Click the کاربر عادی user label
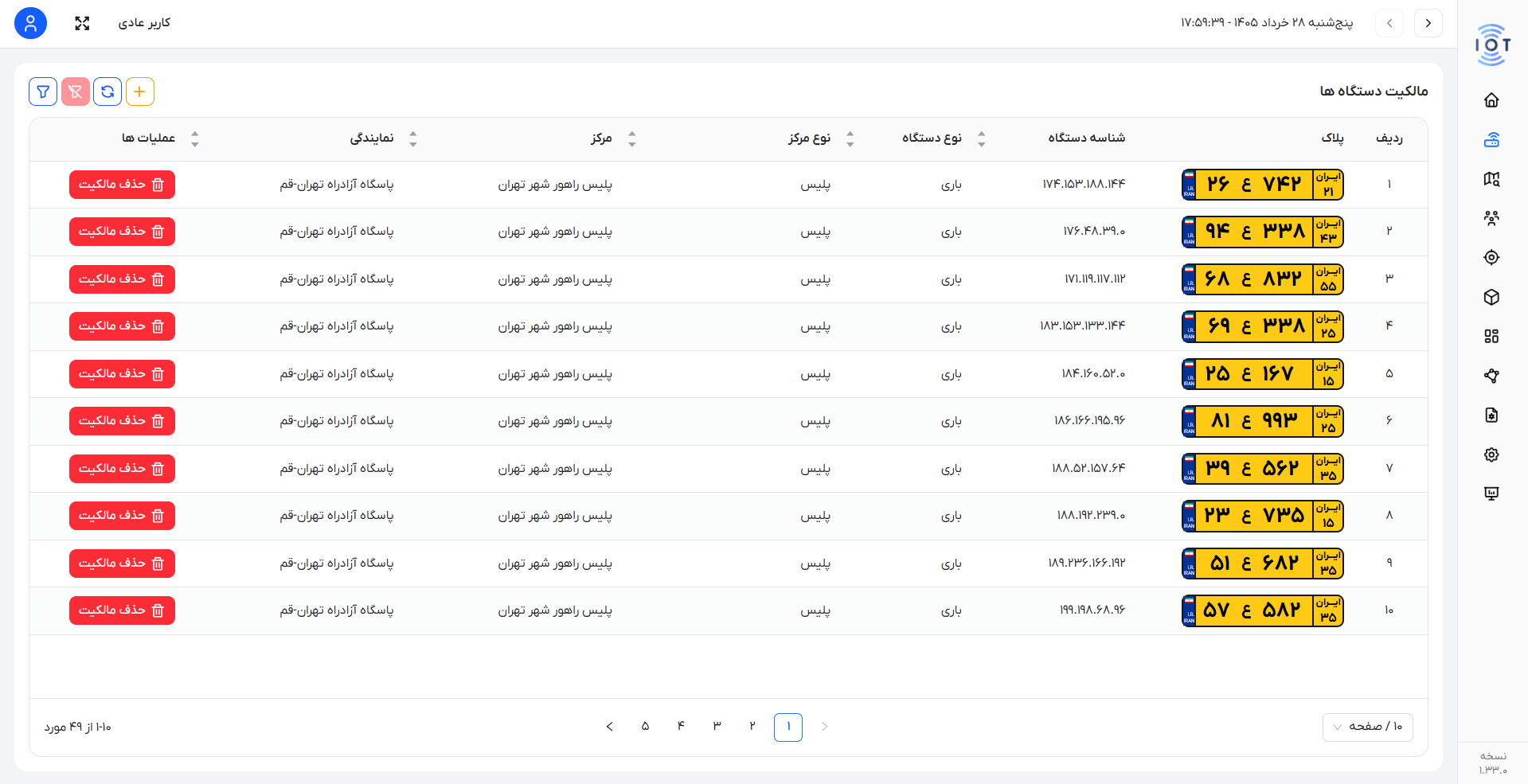 (x=144, y=23)
